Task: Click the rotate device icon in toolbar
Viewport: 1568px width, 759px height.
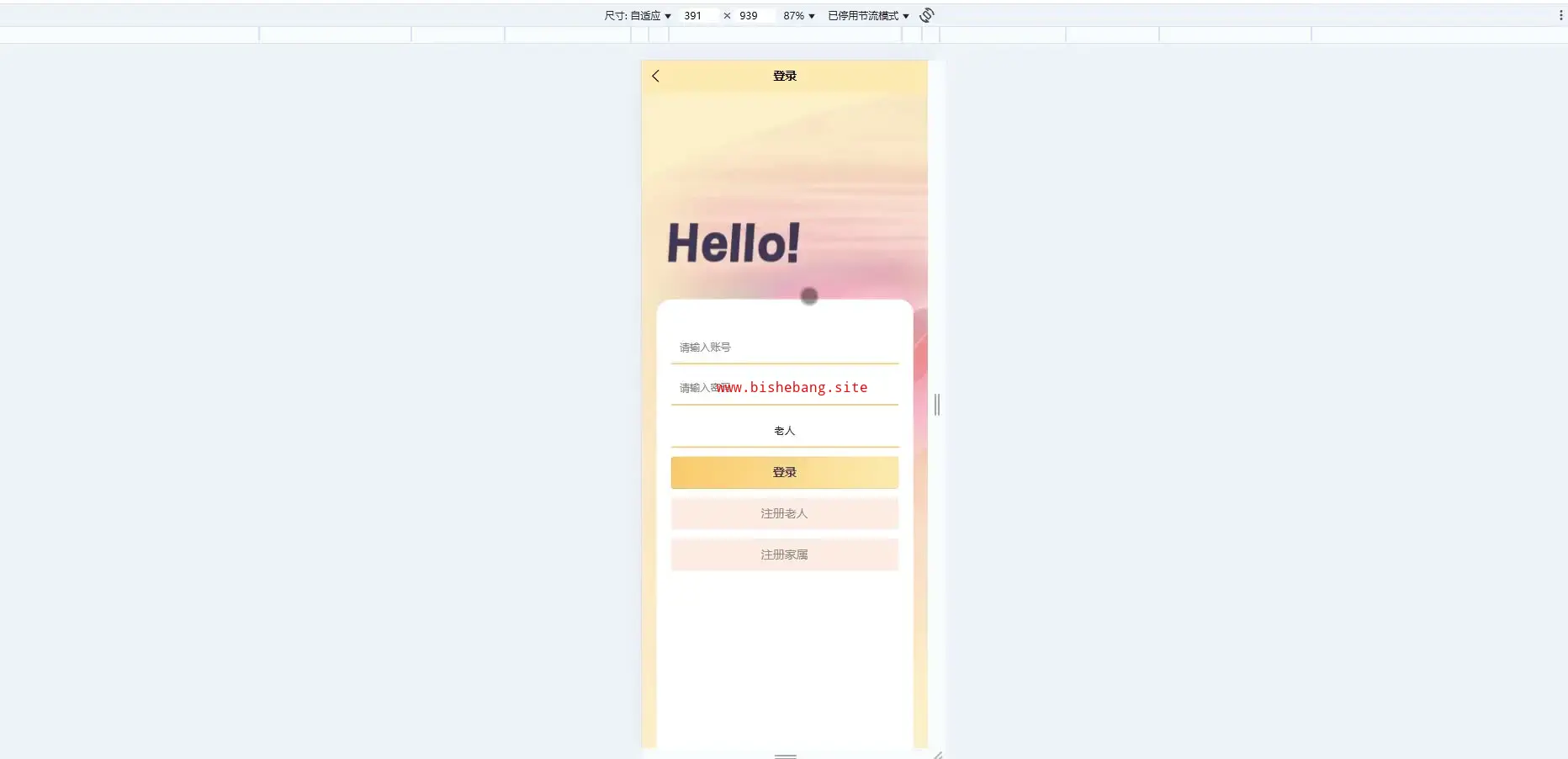Action: click(x=927, y=15)
